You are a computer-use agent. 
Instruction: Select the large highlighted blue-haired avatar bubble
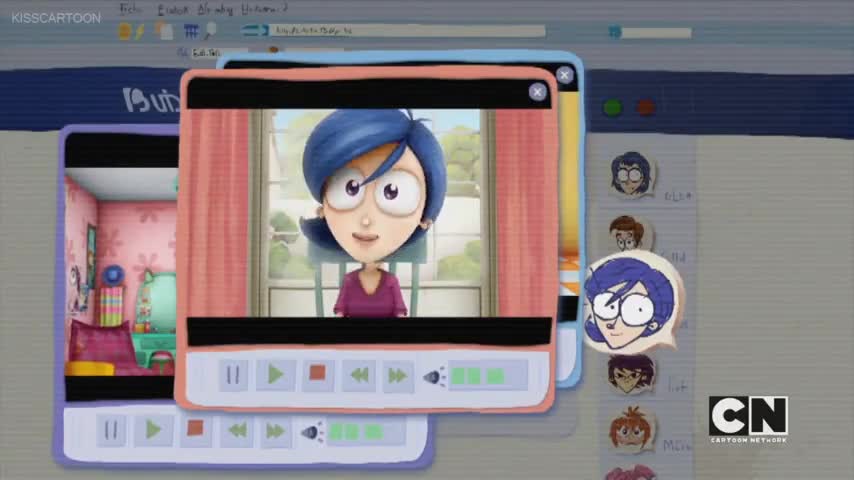[x=634, y=303]
